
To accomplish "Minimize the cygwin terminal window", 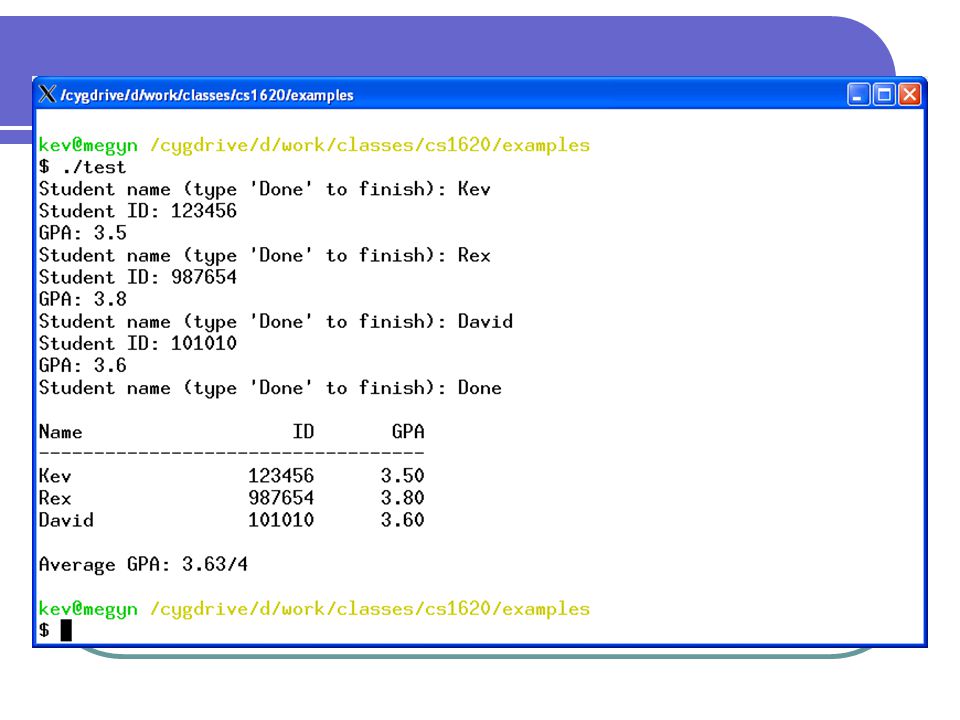I will click(x=858, y=95).
